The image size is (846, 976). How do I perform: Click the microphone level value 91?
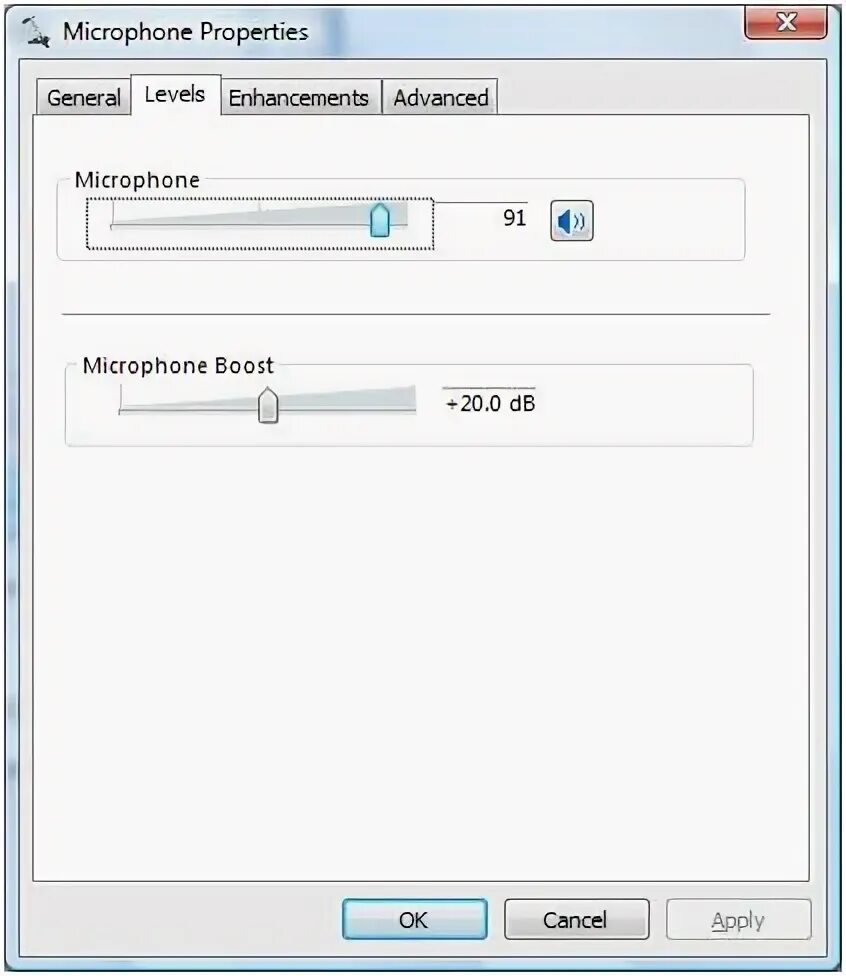[514, 218]
